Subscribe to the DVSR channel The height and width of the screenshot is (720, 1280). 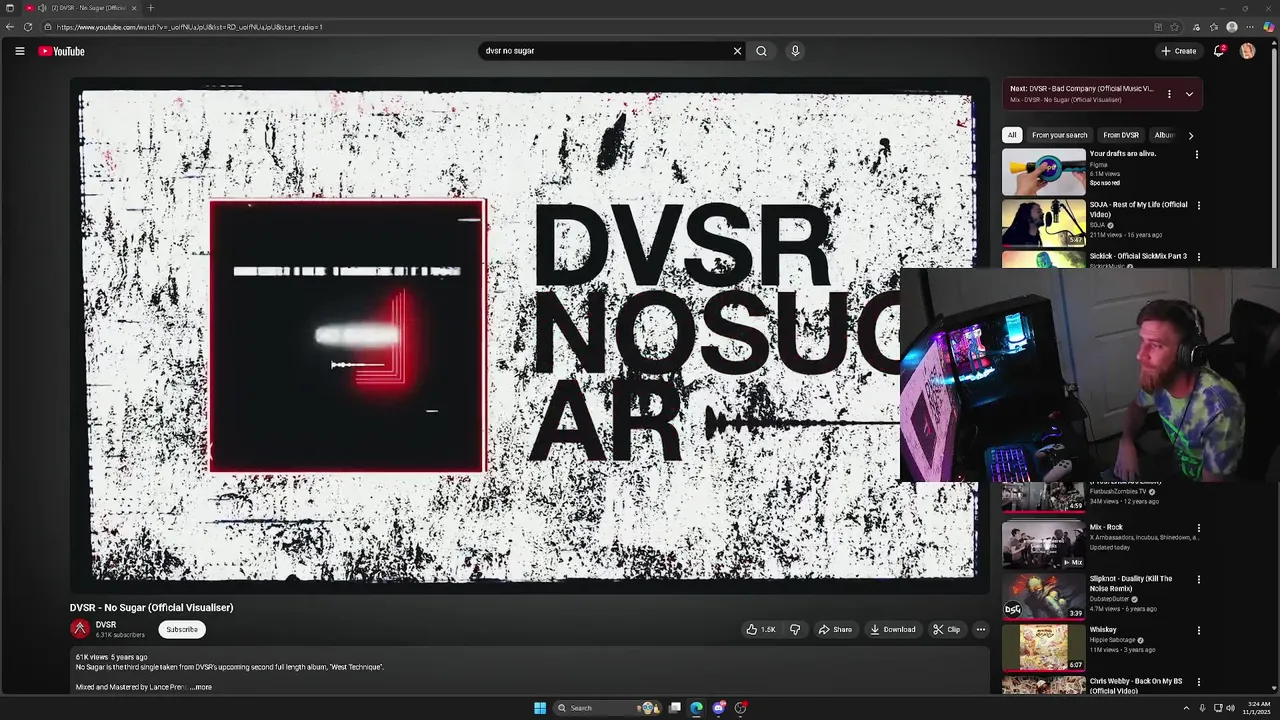point(182,629)
